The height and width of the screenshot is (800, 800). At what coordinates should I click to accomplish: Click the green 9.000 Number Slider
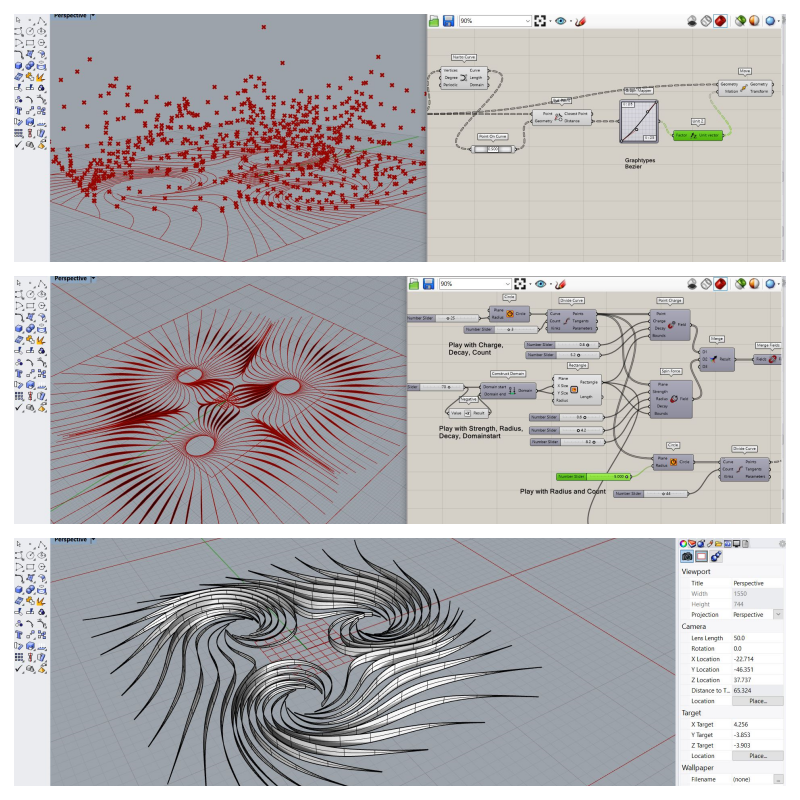pyautogui.click(x=594, y=477)
